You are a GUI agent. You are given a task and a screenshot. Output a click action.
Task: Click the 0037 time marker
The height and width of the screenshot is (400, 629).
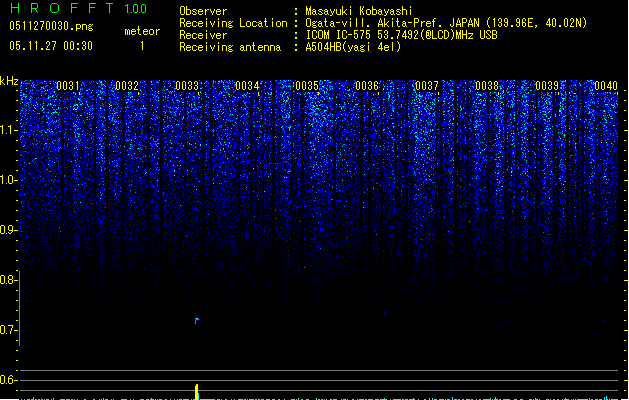[x=427, y=85]
